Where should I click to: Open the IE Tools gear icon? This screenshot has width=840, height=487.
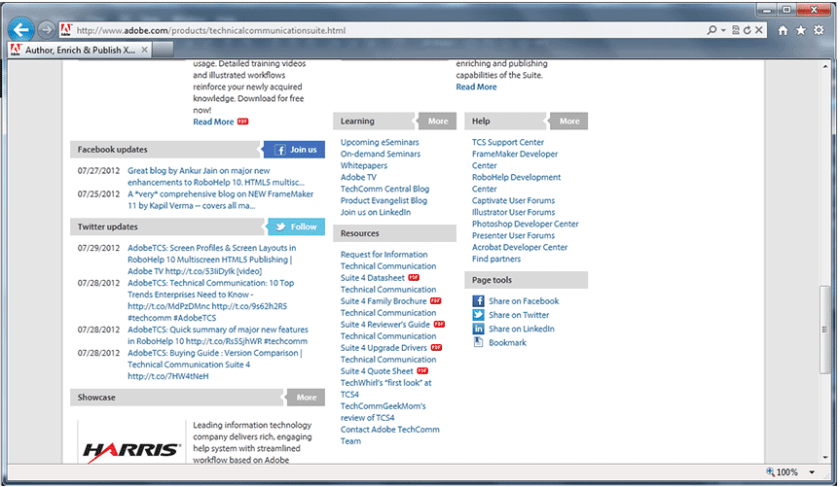point(819,30)
